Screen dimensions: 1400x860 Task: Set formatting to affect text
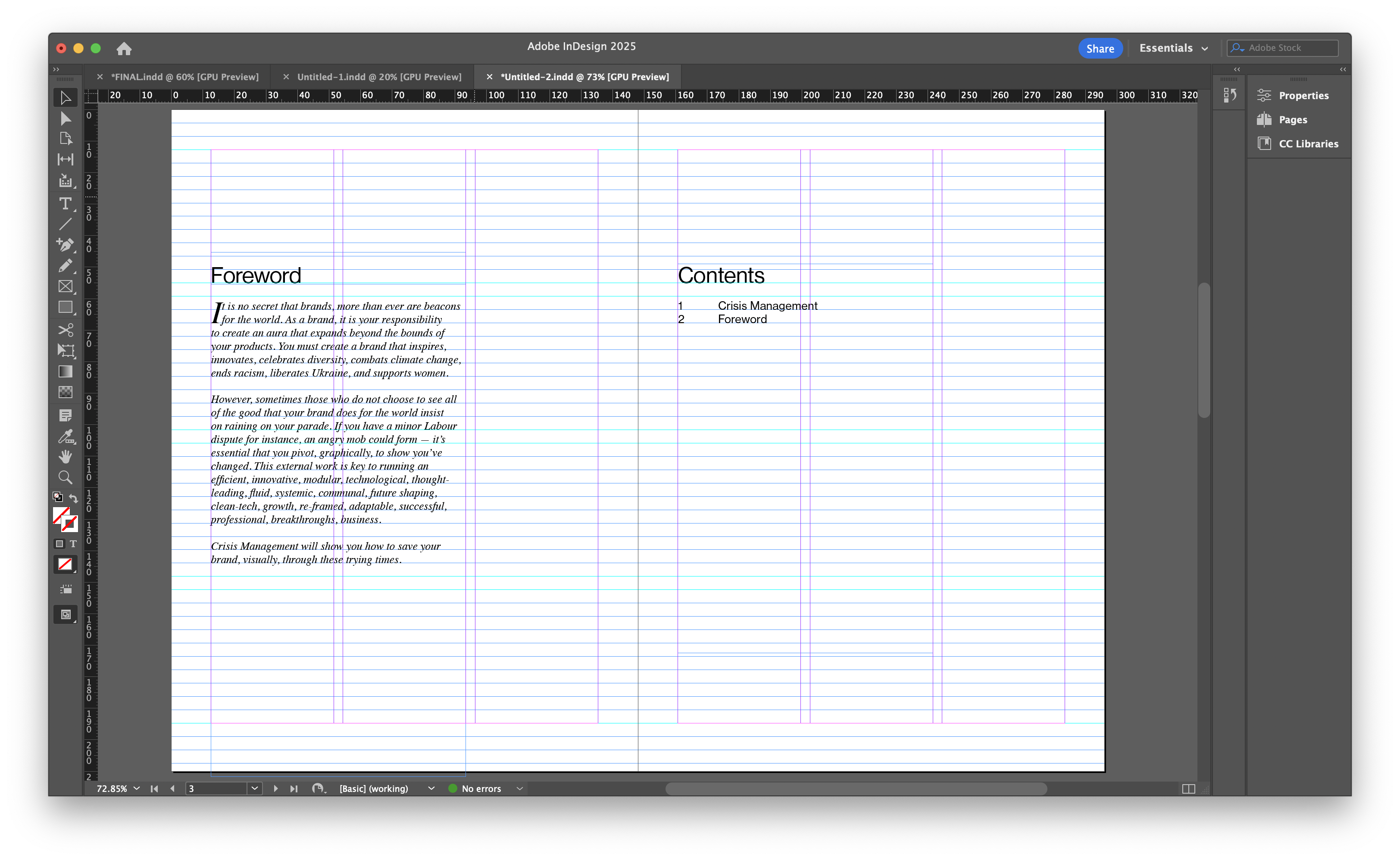(x=73, y=544)
